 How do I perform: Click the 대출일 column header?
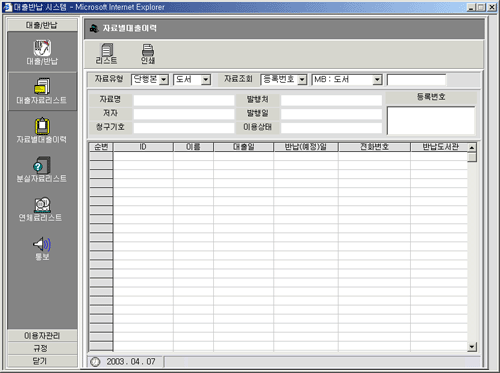(244, 147)
